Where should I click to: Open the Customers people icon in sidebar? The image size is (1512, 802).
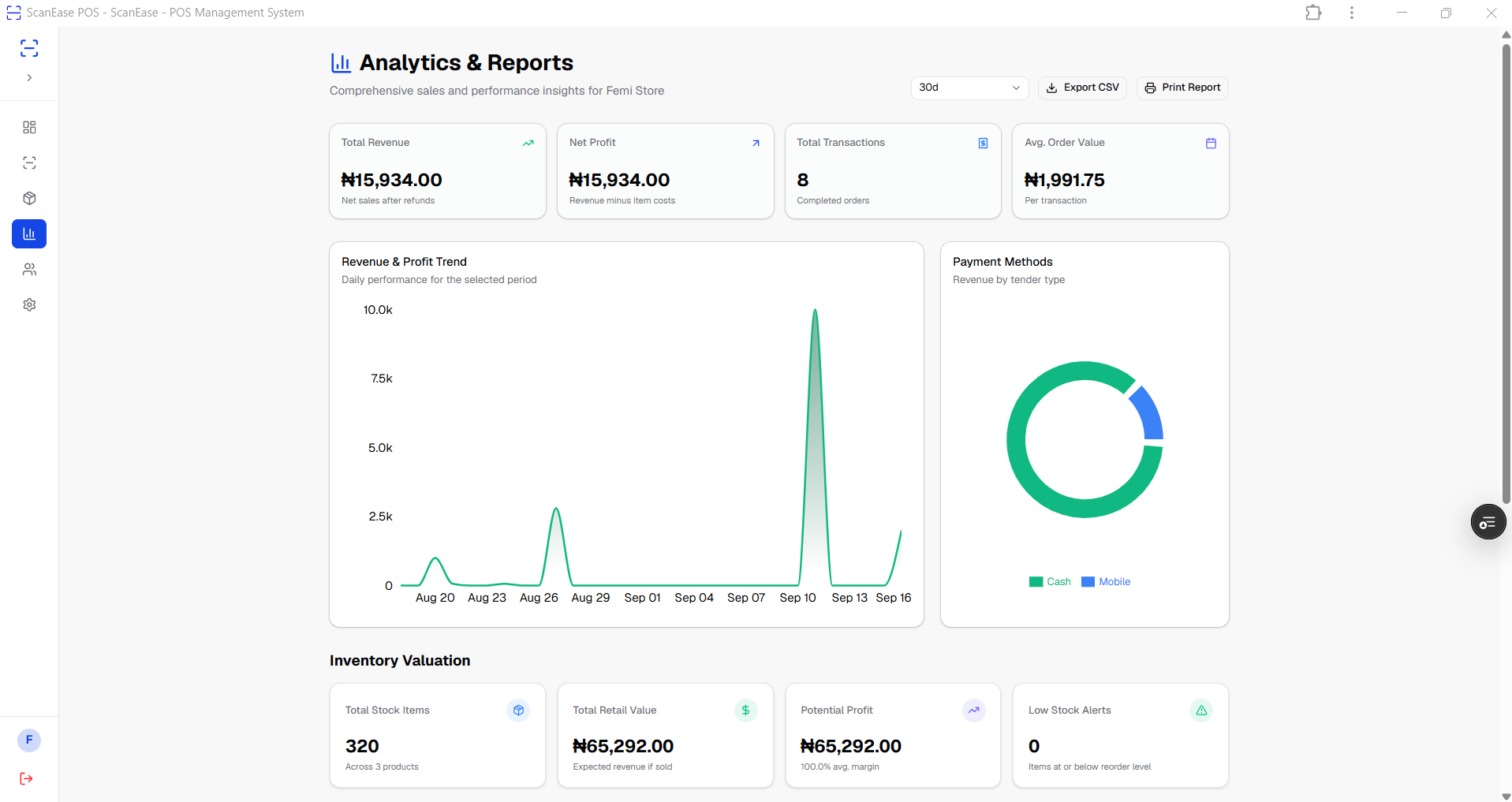click(x=29, y=269)
